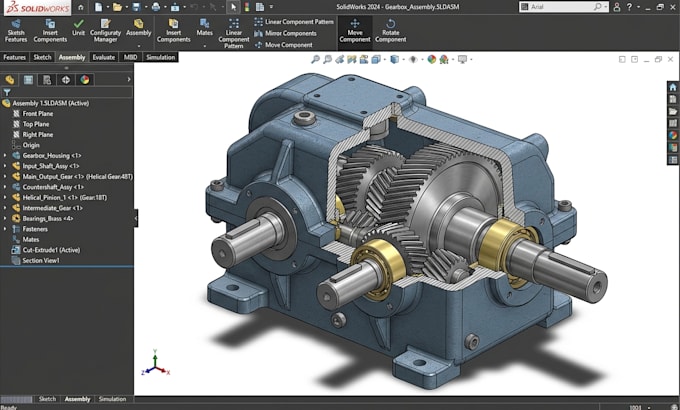The image size is (680, 410).
Task: Click the View Orientation cube icon
Action: pyautogui.click(x=376, y=59)
